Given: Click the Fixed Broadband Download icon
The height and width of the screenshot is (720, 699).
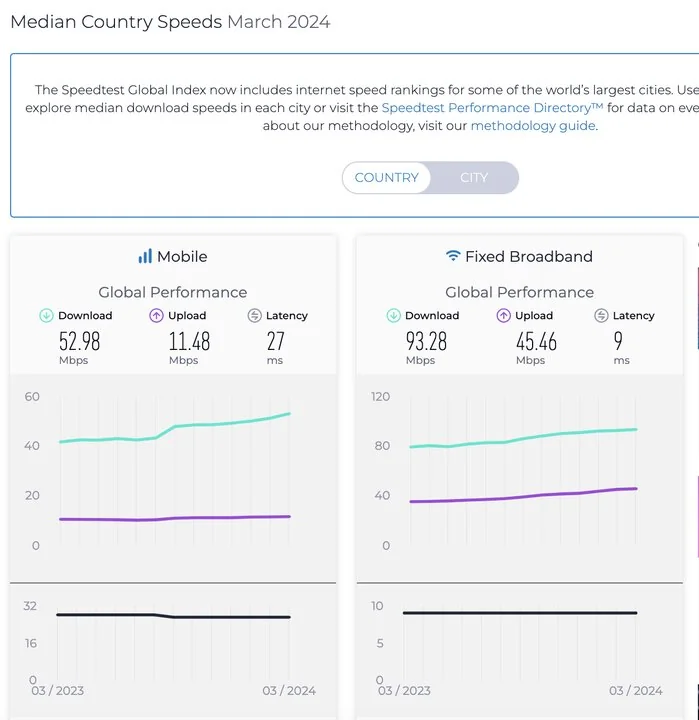Looking at the screenshot, I should (x=393, y=315).
